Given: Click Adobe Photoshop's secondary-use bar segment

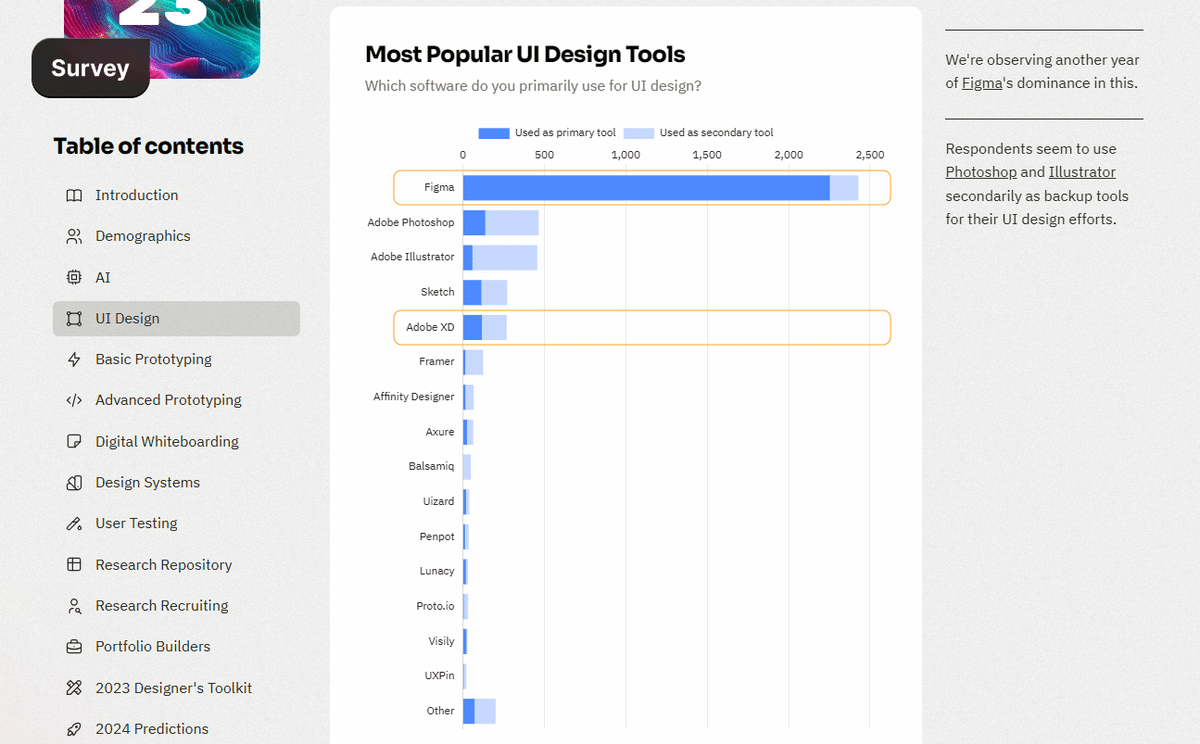Looking at the screenshot, I should pos(512,222).
